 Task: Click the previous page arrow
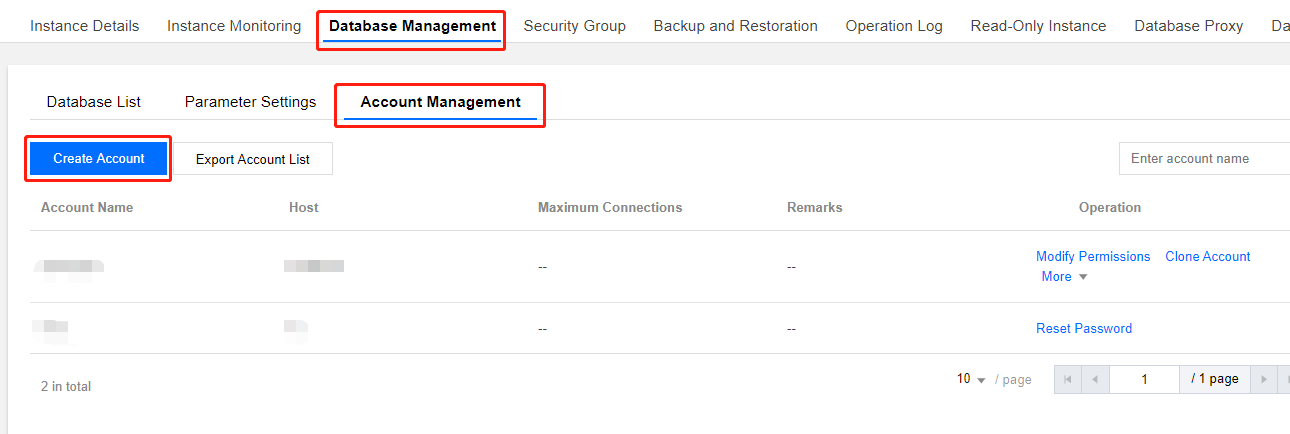click(x=1095, y=379)
